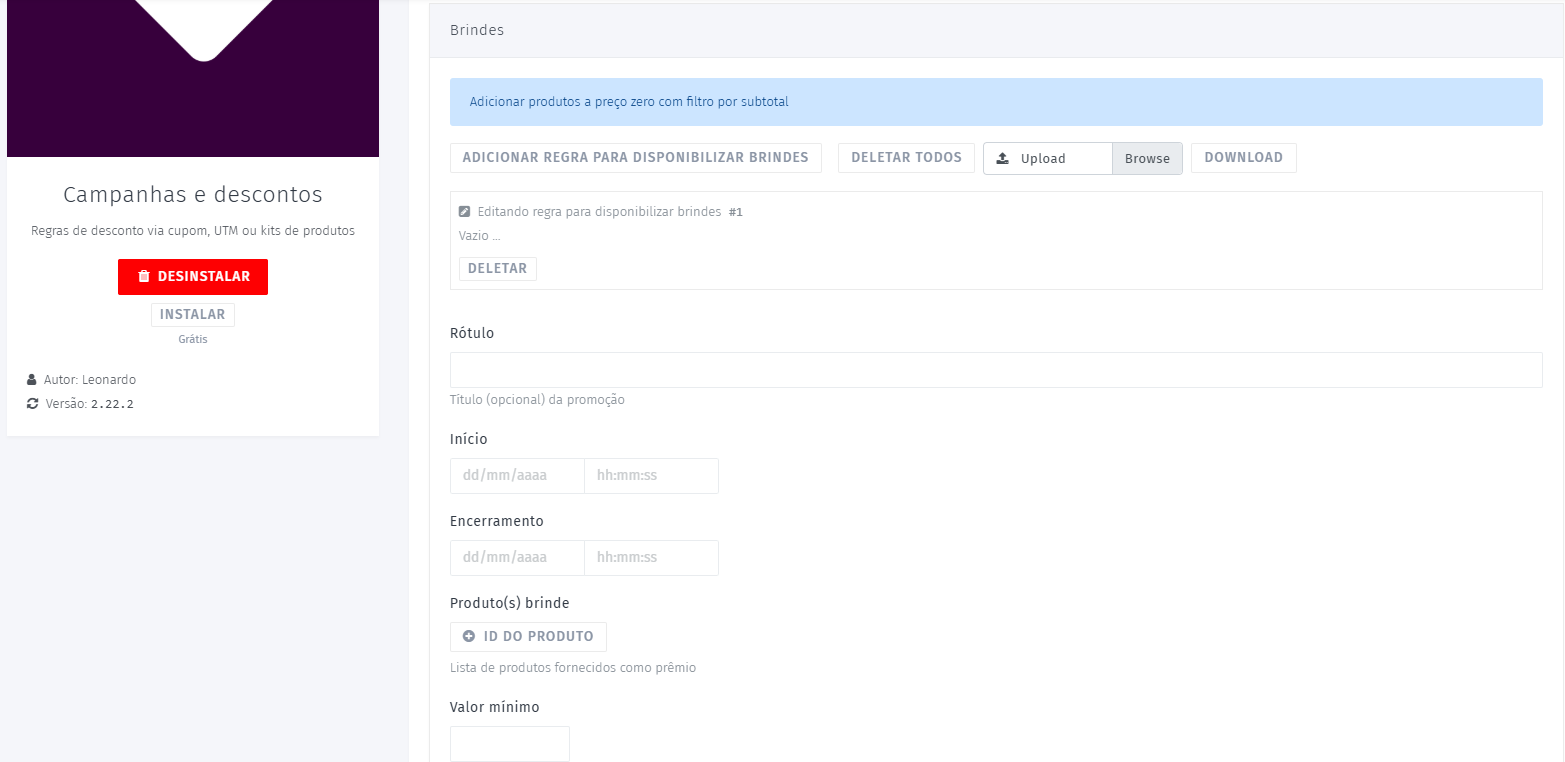Click the Browse file button
This screenshot has width=1565, height=762.
click(x=1147, y=159)
